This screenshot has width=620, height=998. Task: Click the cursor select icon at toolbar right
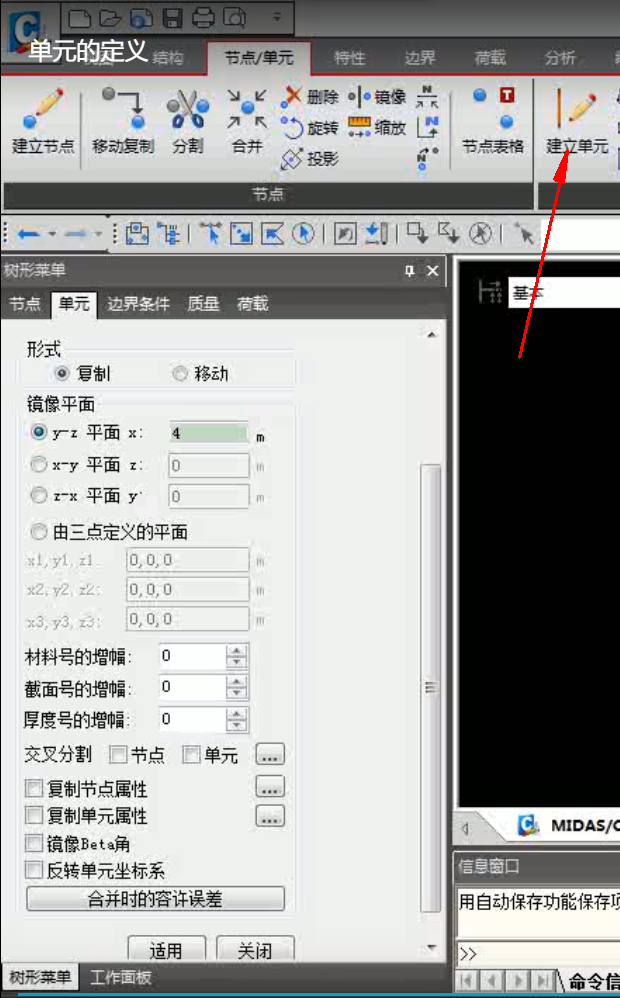524,234
